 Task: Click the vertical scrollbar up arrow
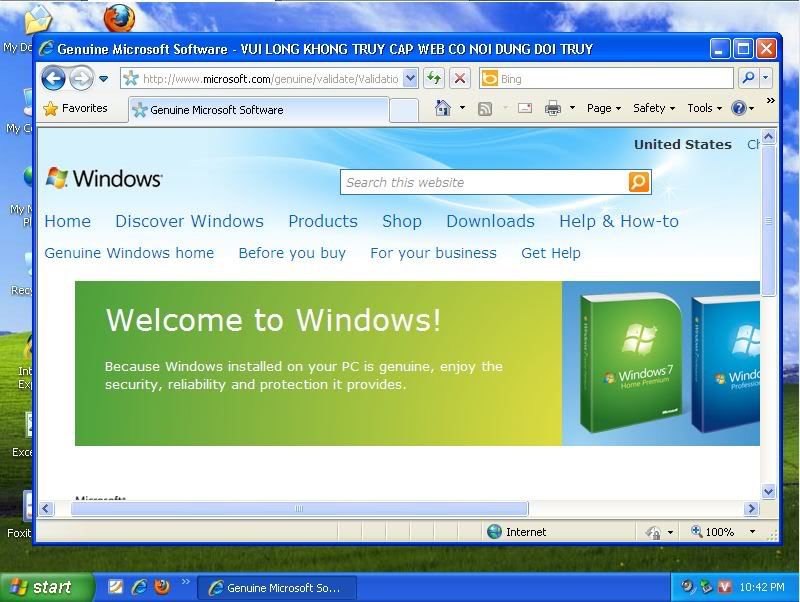(x=768, y=136)
